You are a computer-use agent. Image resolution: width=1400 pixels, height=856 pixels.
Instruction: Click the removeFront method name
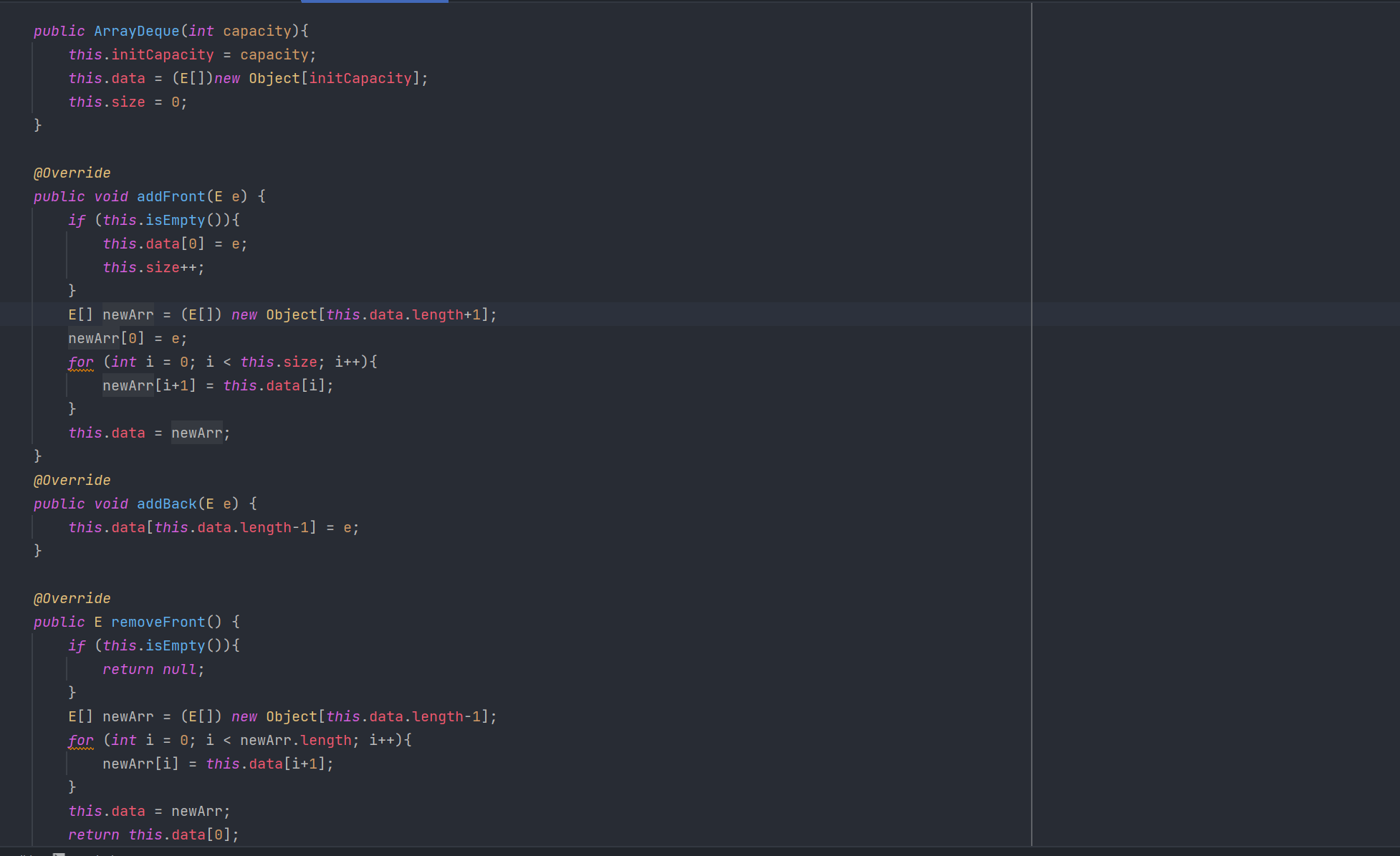click(x=158, y=622)
